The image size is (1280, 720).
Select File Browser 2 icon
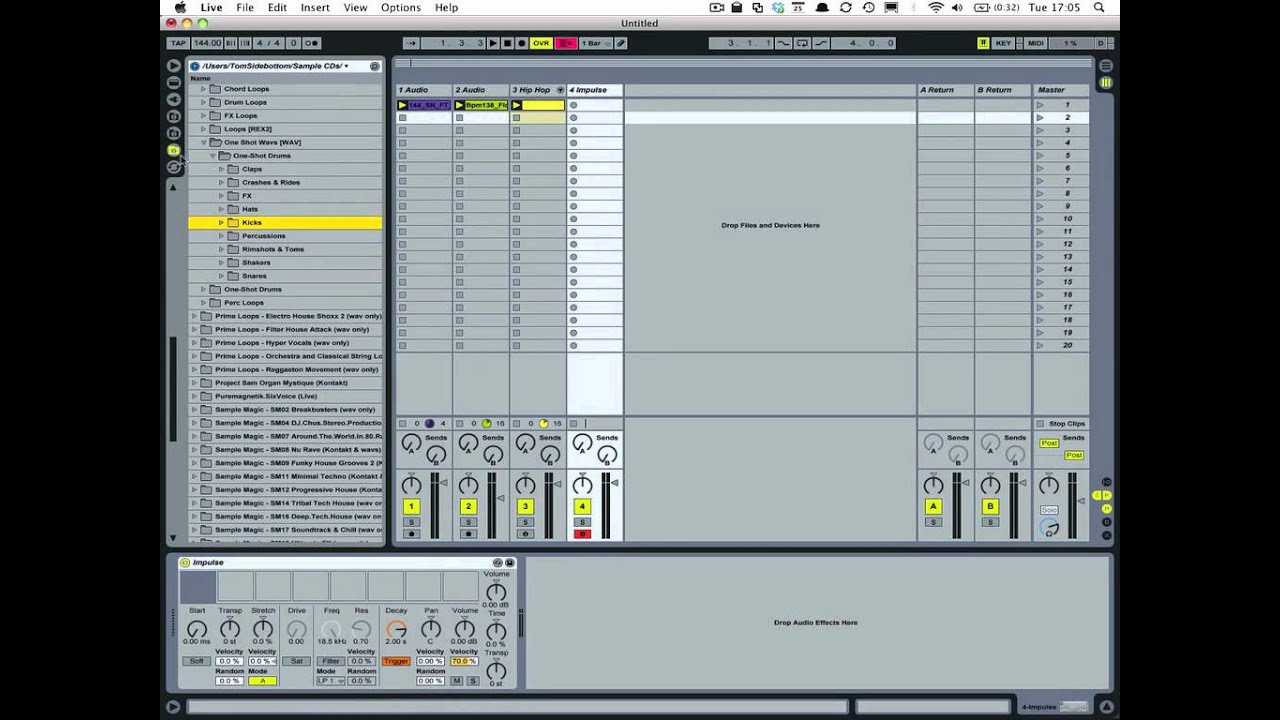click(174, 133)
